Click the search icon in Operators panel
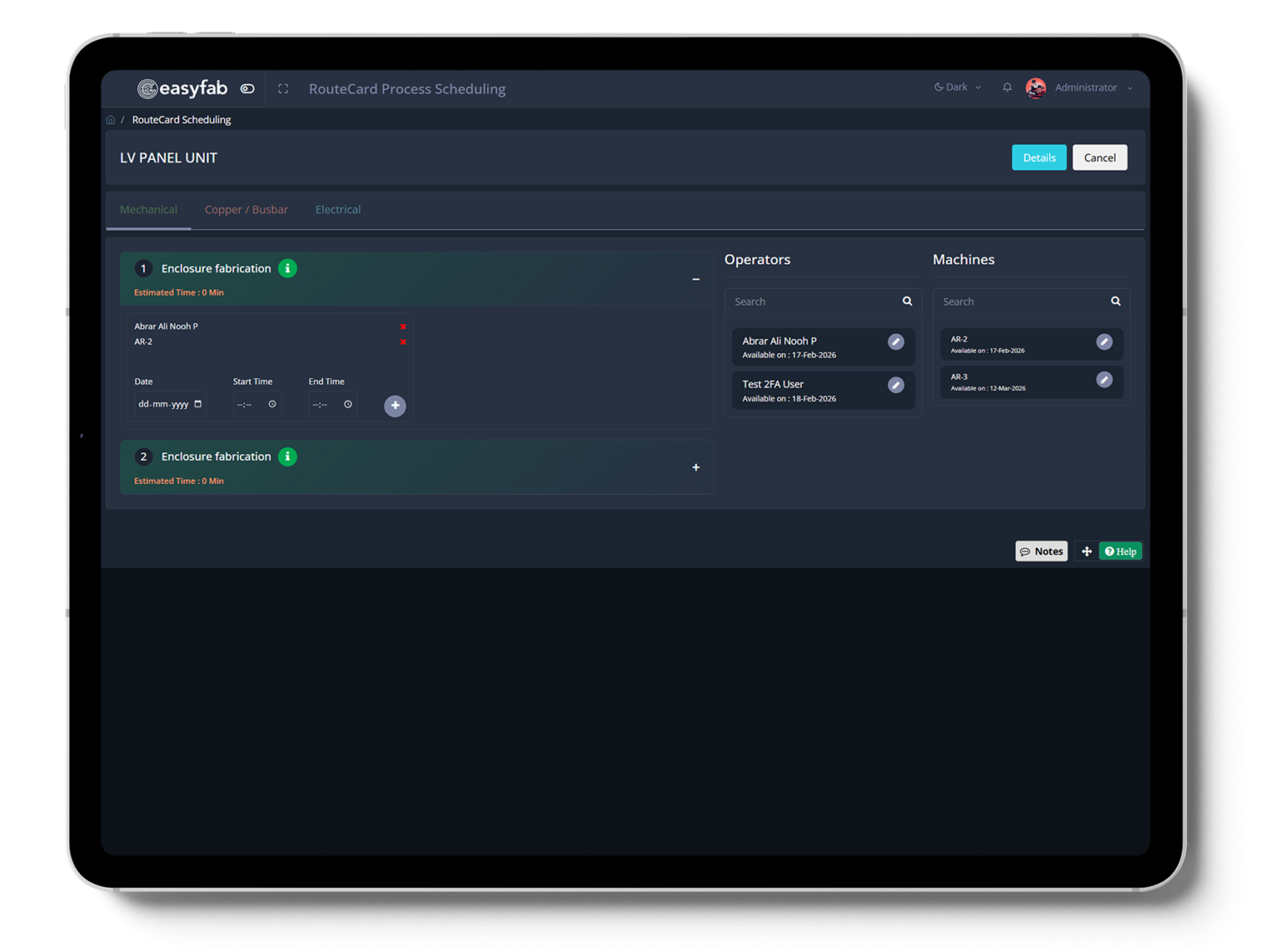The image size is (1275, 952). 907,301
